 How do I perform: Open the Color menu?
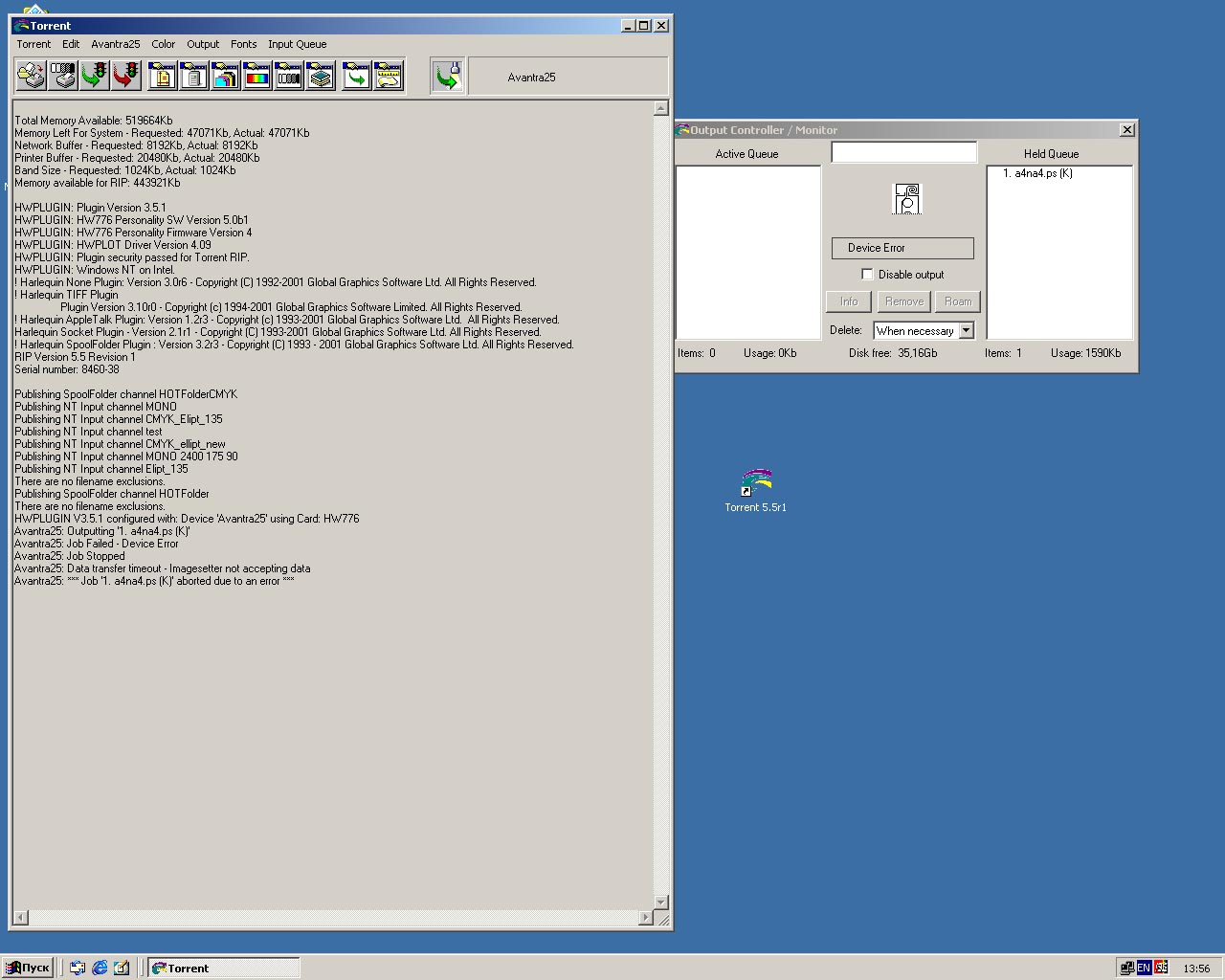tap(164, 44)
